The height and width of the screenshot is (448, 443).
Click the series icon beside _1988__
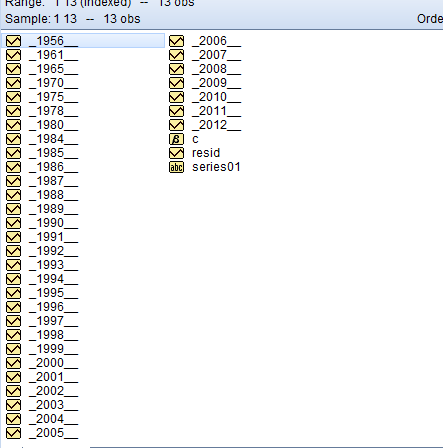click(13, 195)
